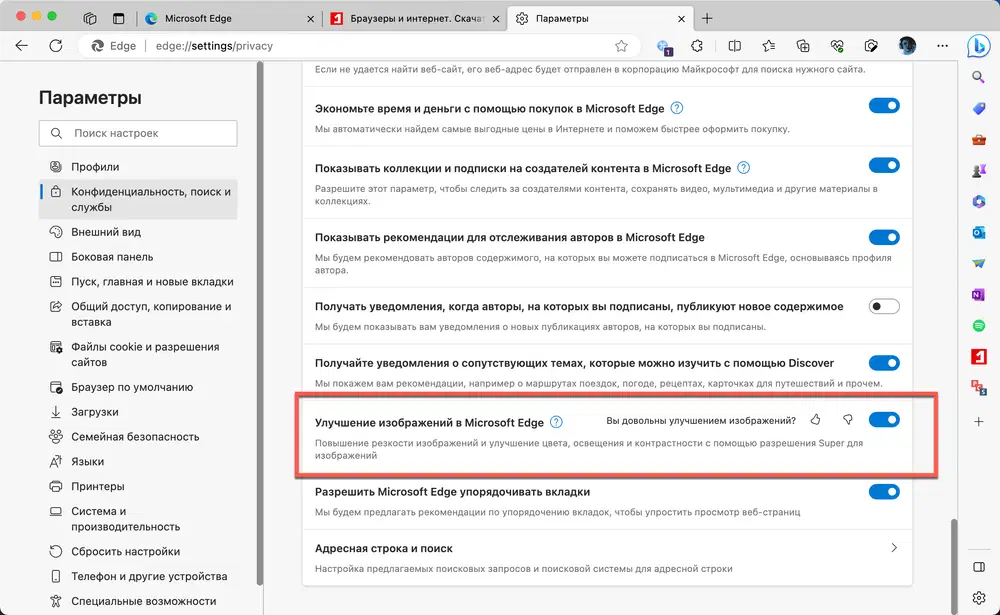The width and height of the screenshot is (1000, 615).
Task: Open a new tab with plus button
Action: coord(707,19)
